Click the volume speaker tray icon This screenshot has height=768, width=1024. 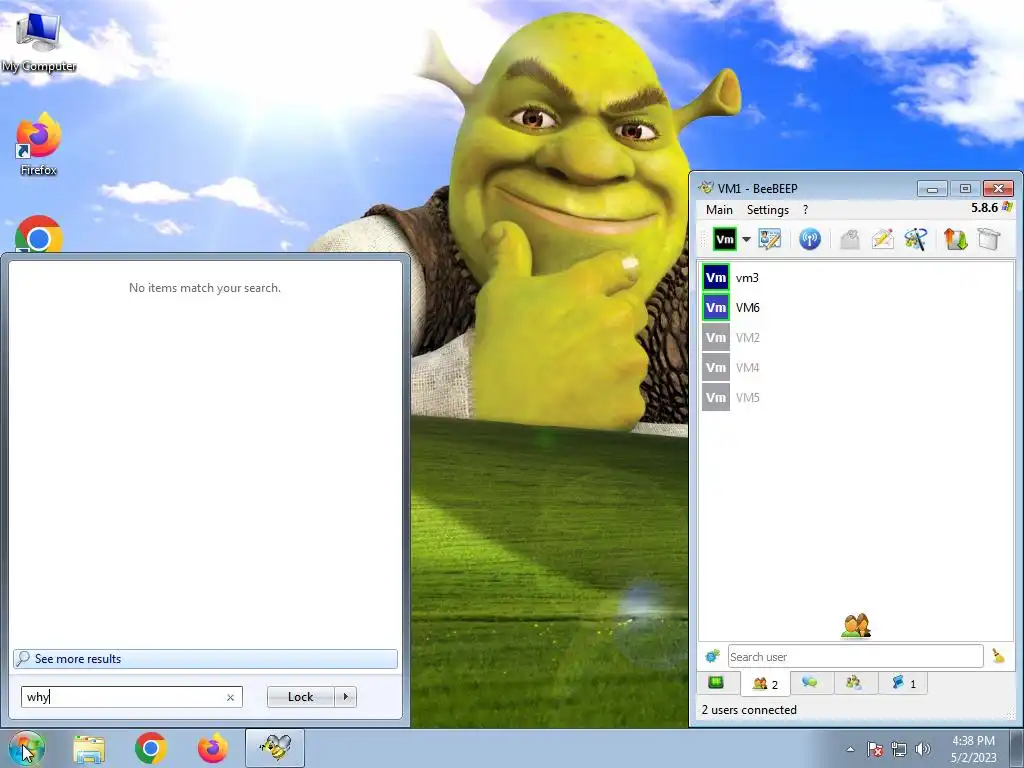tap(923, 749)
